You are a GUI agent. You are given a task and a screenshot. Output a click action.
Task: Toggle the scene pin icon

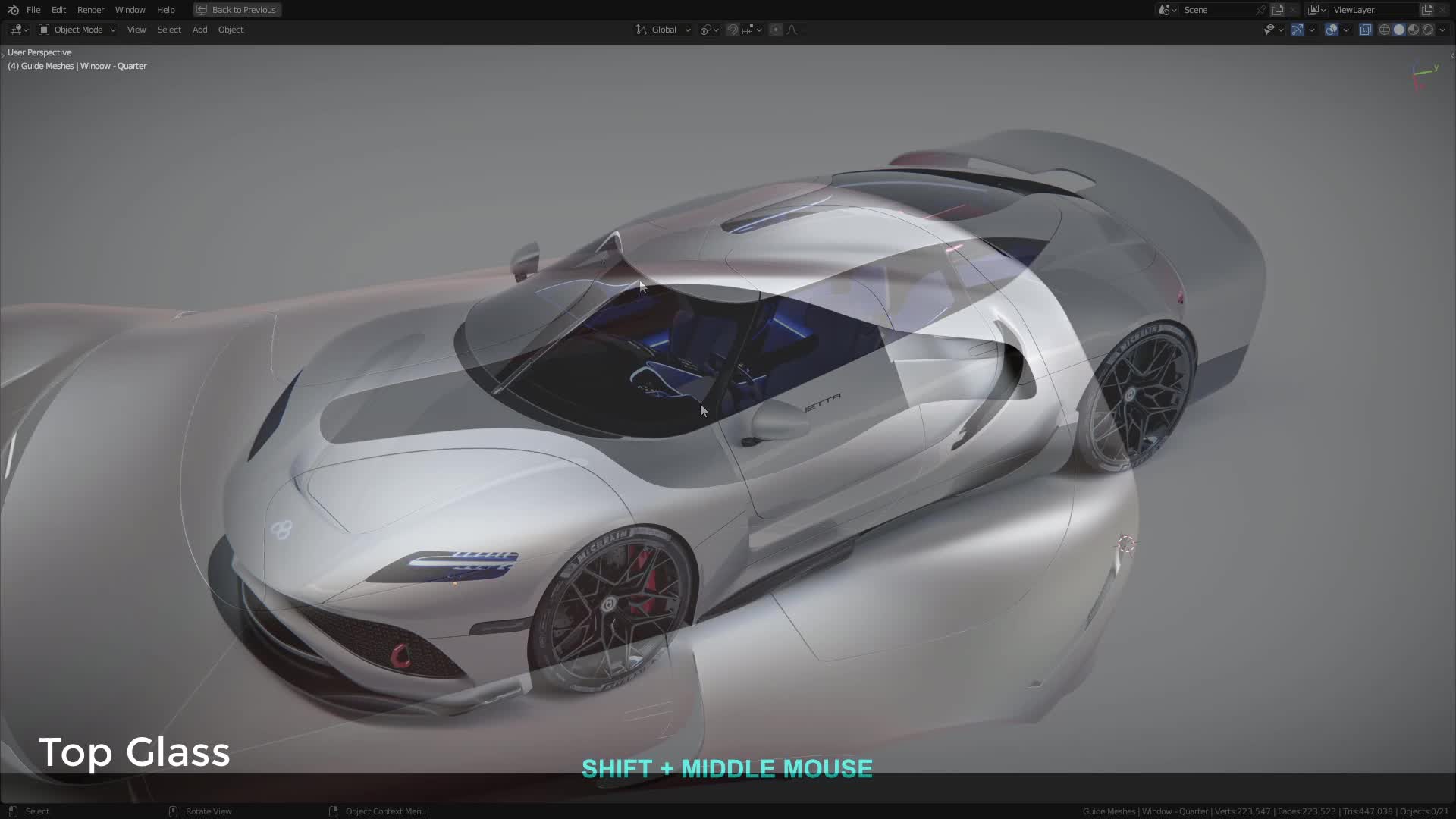pyautogui.click(x=1261, y=10)
